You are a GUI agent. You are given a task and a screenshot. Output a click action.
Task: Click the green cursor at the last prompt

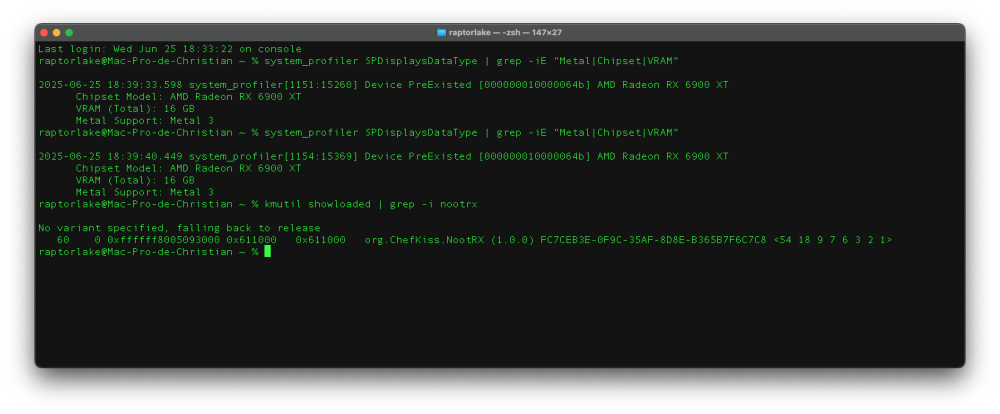click(x=267, y=251)
